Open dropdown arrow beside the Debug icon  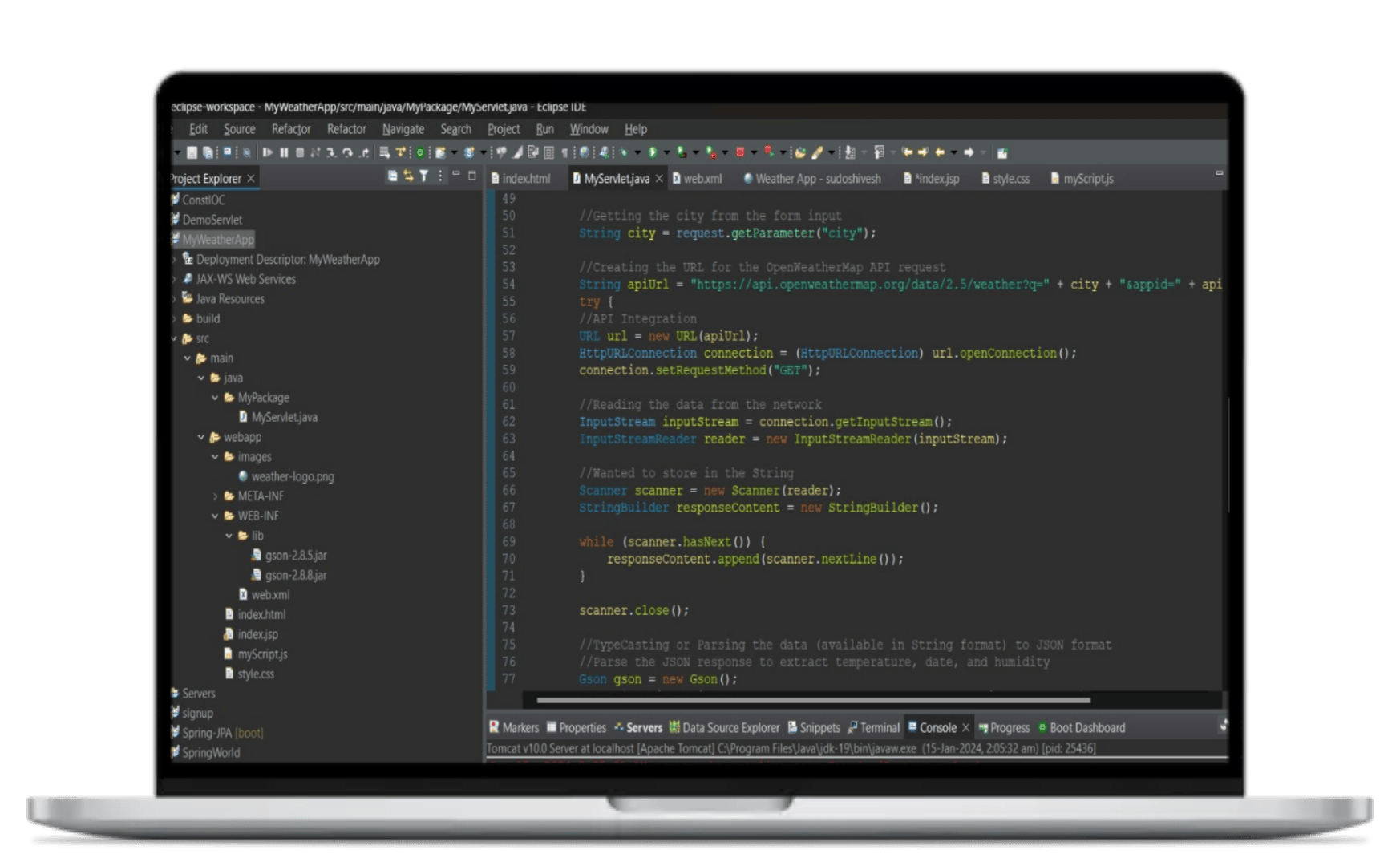(x=637, y=152)
